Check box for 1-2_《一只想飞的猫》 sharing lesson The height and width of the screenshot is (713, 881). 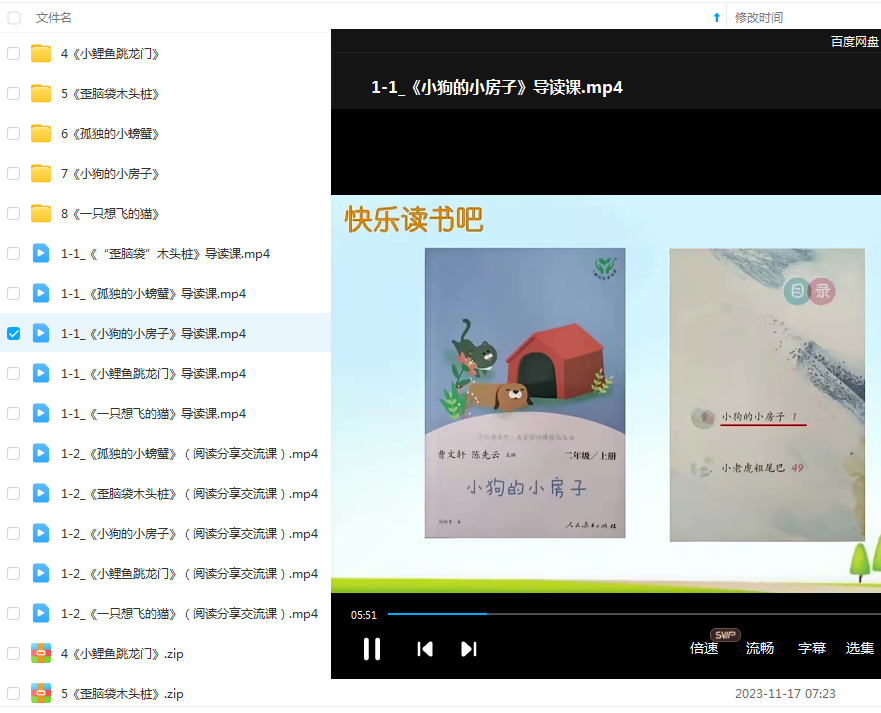(13, 614)
